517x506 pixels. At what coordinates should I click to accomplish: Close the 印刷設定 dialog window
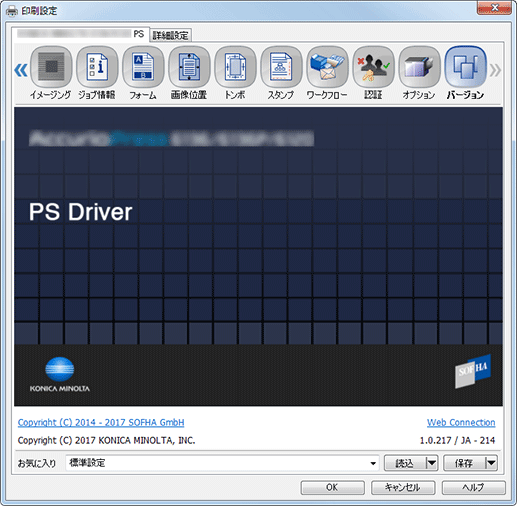tap(495, 8)
